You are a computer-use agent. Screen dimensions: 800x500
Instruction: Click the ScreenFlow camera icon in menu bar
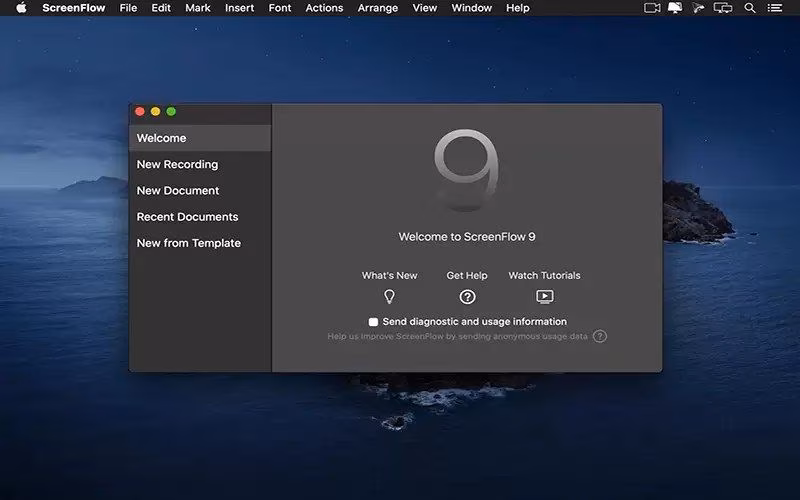652,8
